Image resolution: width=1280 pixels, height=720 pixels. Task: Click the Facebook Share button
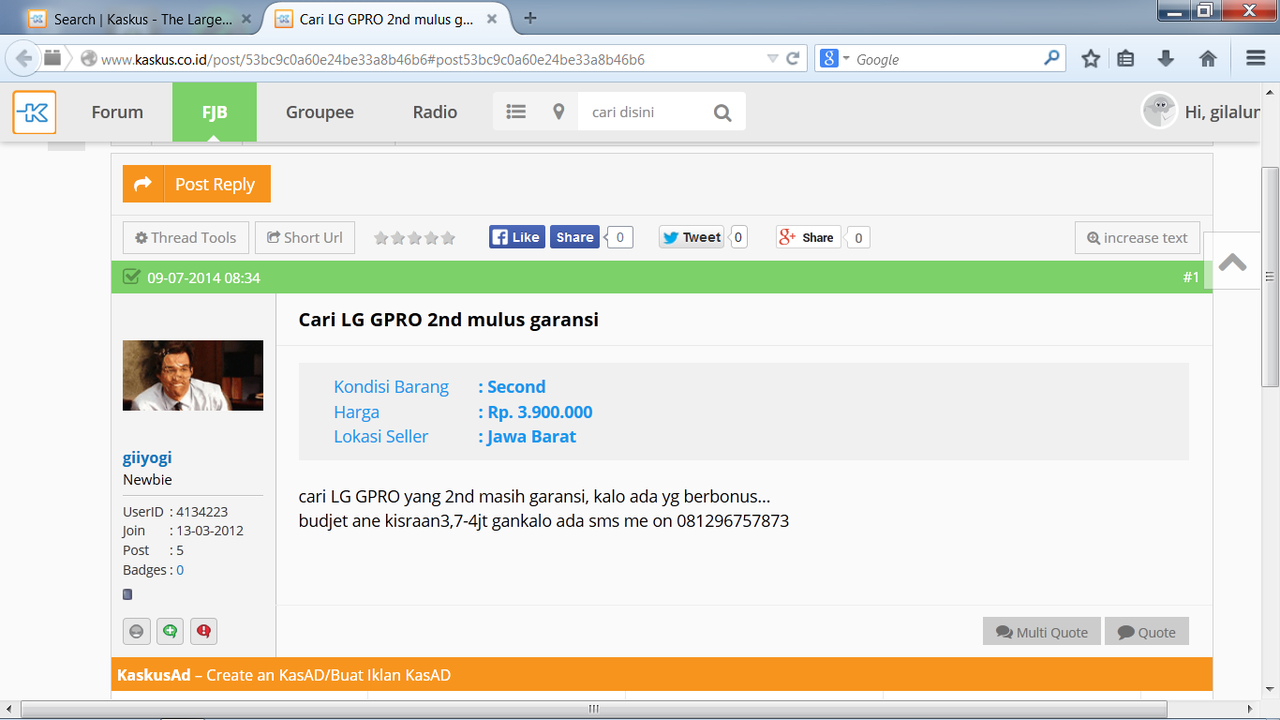[x=575, y=237]
